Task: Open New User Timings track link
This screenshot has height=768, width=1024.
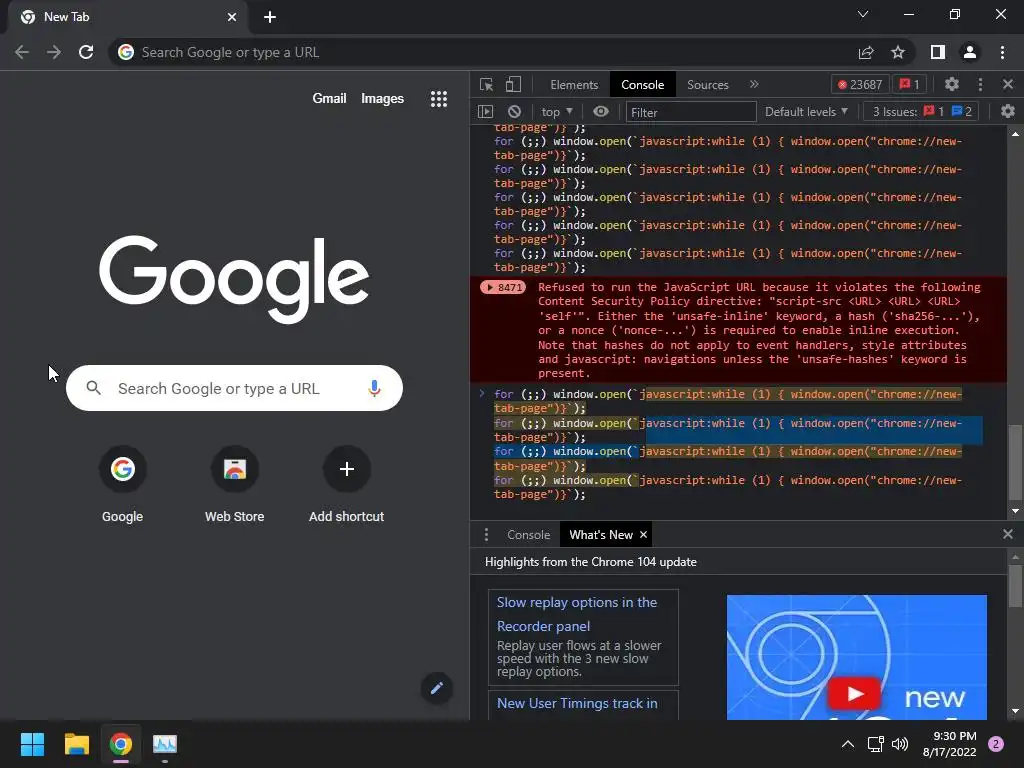Action: coord(577,703)
